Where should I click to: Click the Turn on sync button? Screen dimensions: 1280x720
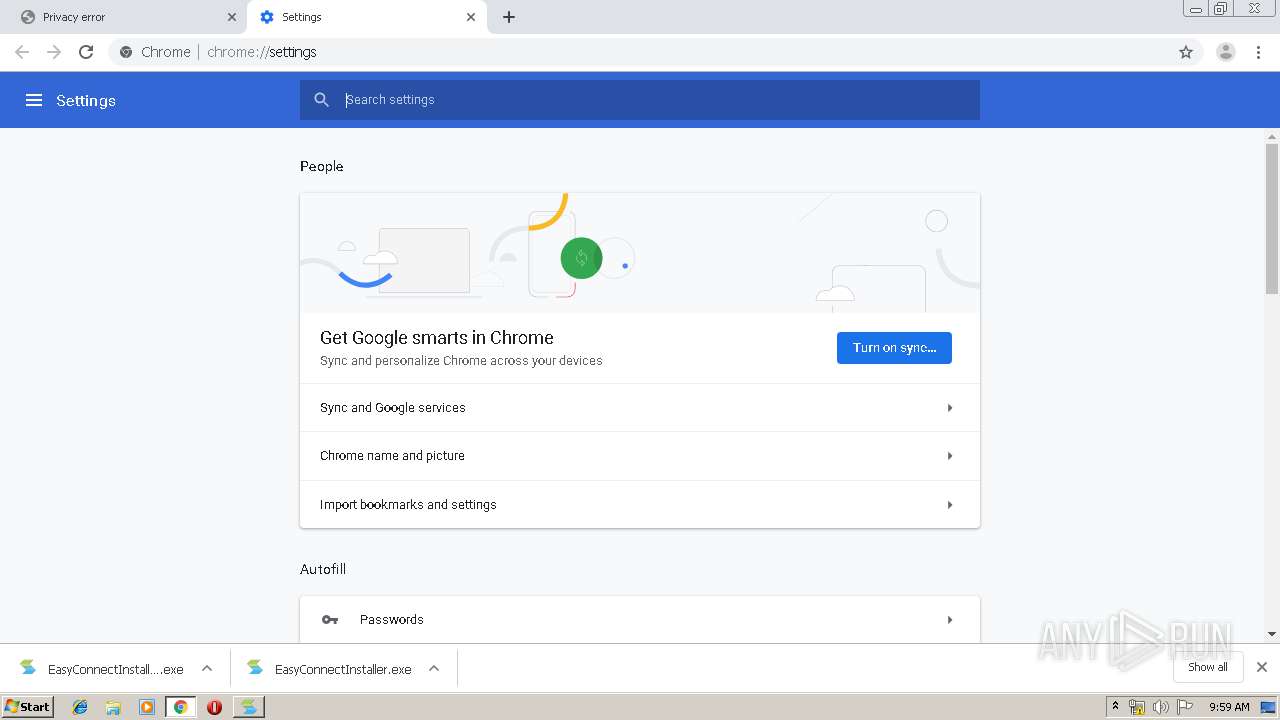tap(894, 348)
